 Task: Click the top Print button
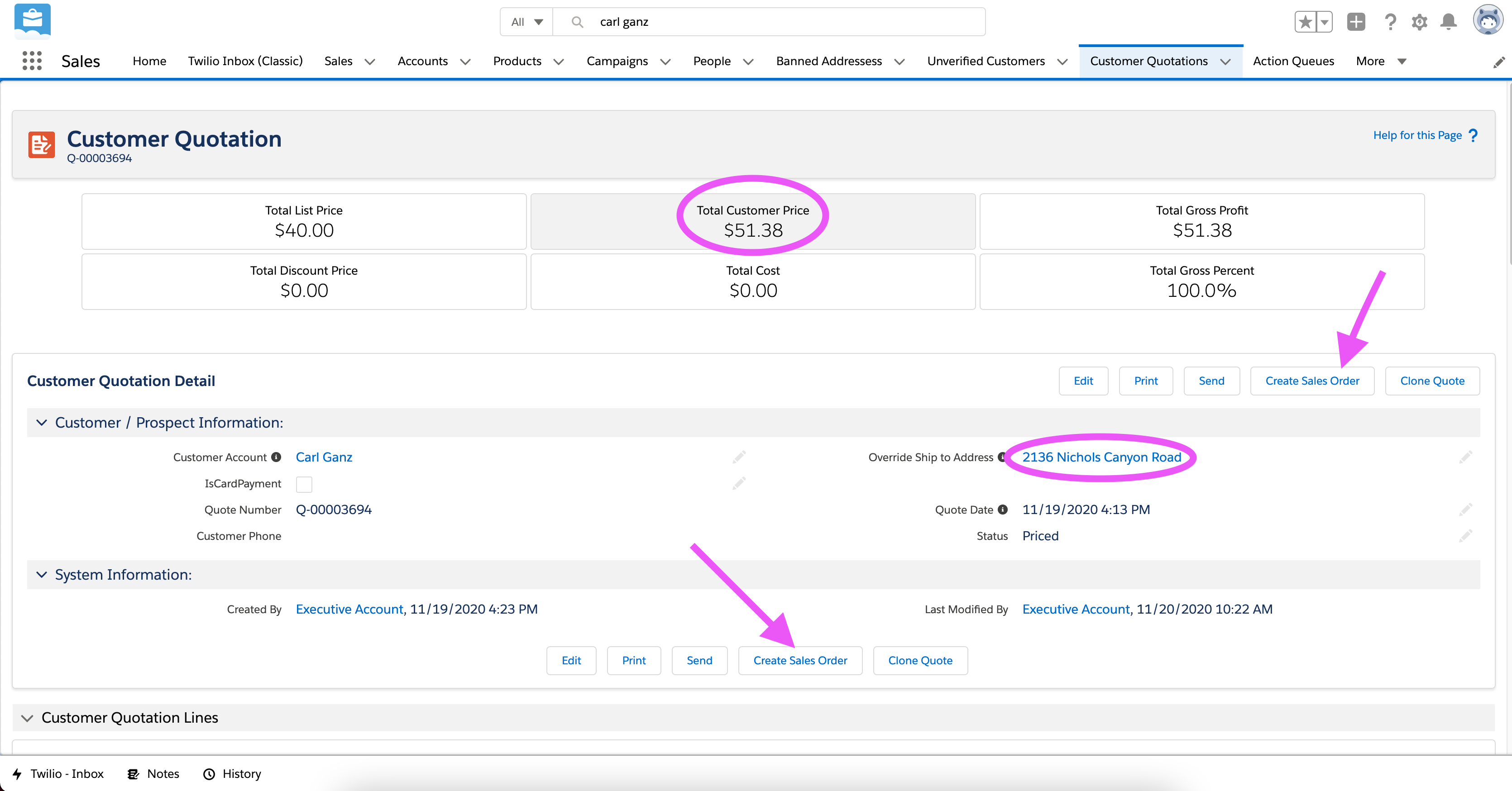(x=1146, y=381)
